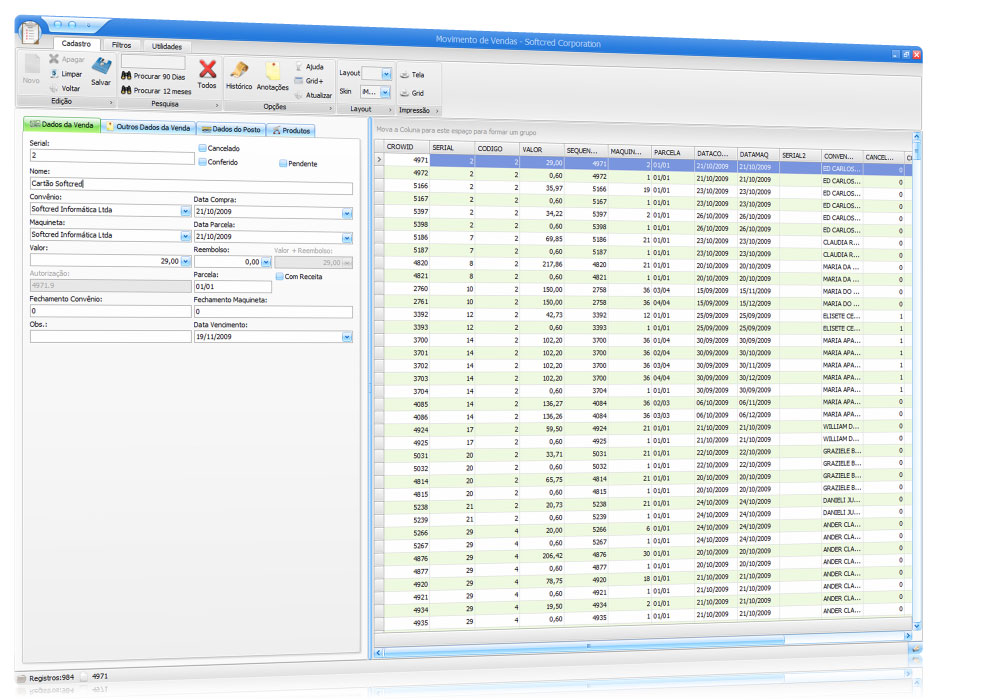Click the Nome input field

coord(190,188)
